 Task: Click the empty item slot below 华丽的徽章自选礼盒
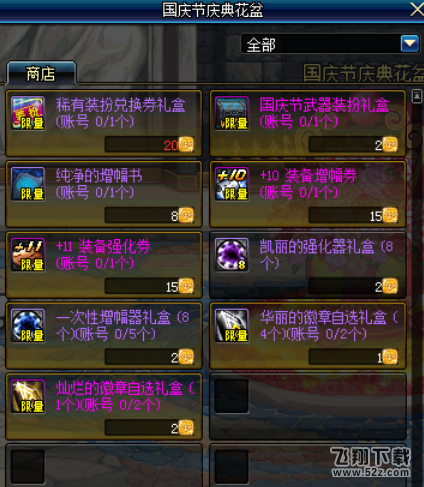pos(308,406)
